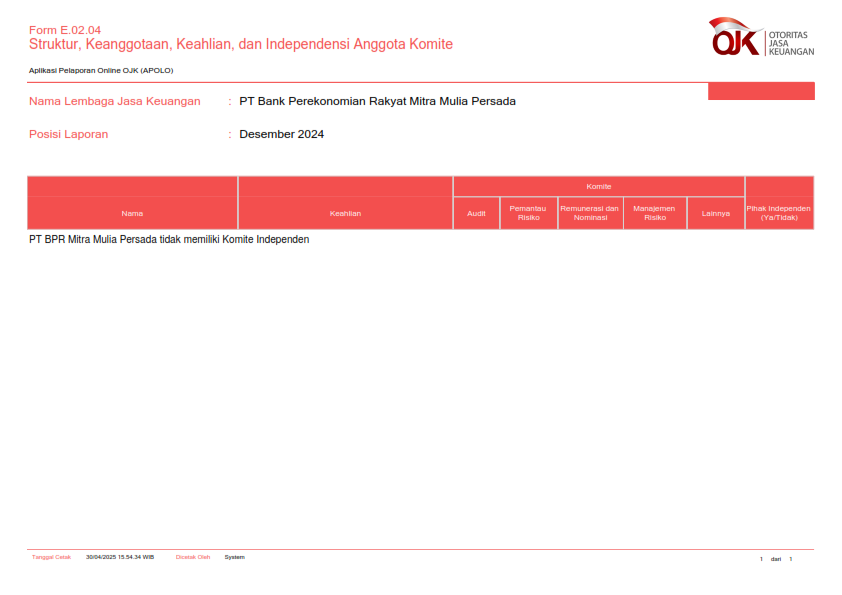842x595 pixels.
Task: Click the "Komite" group header
Action: click(599, 186)
